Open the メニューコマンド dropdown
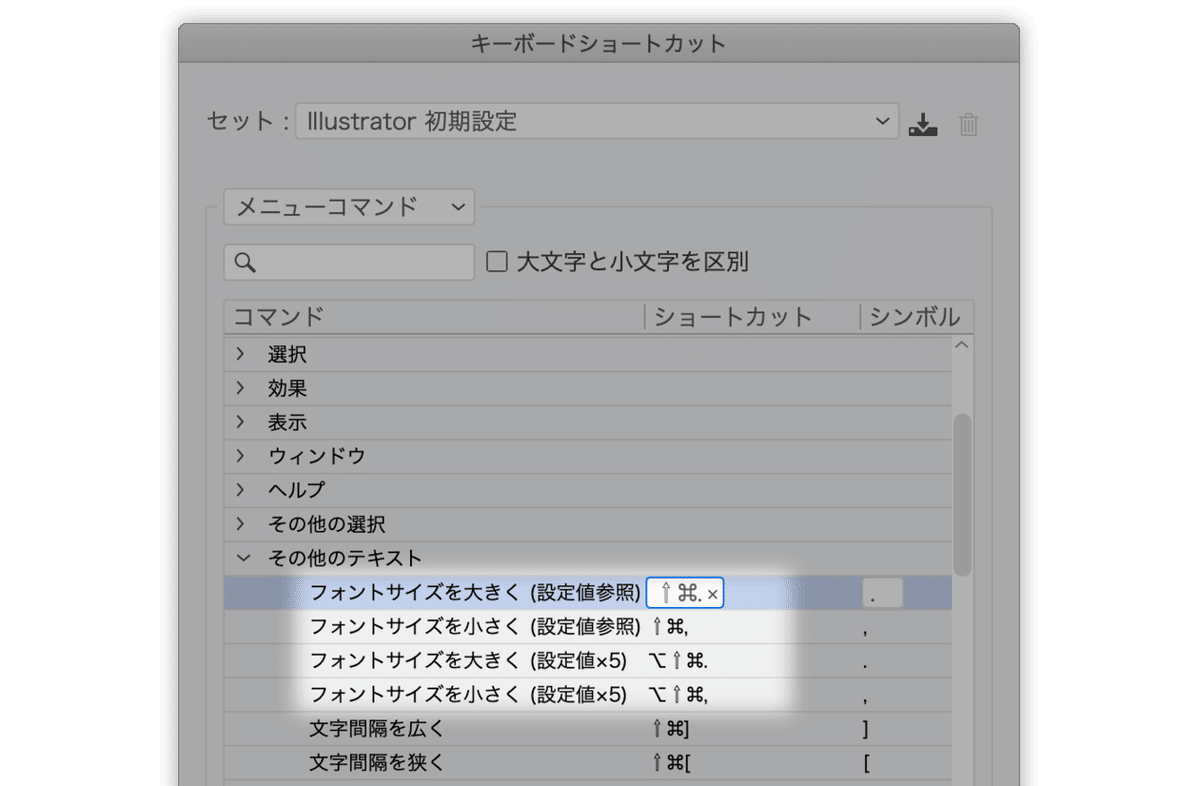The width and height of the screenshot is (1200, 786). coord(349,207)
